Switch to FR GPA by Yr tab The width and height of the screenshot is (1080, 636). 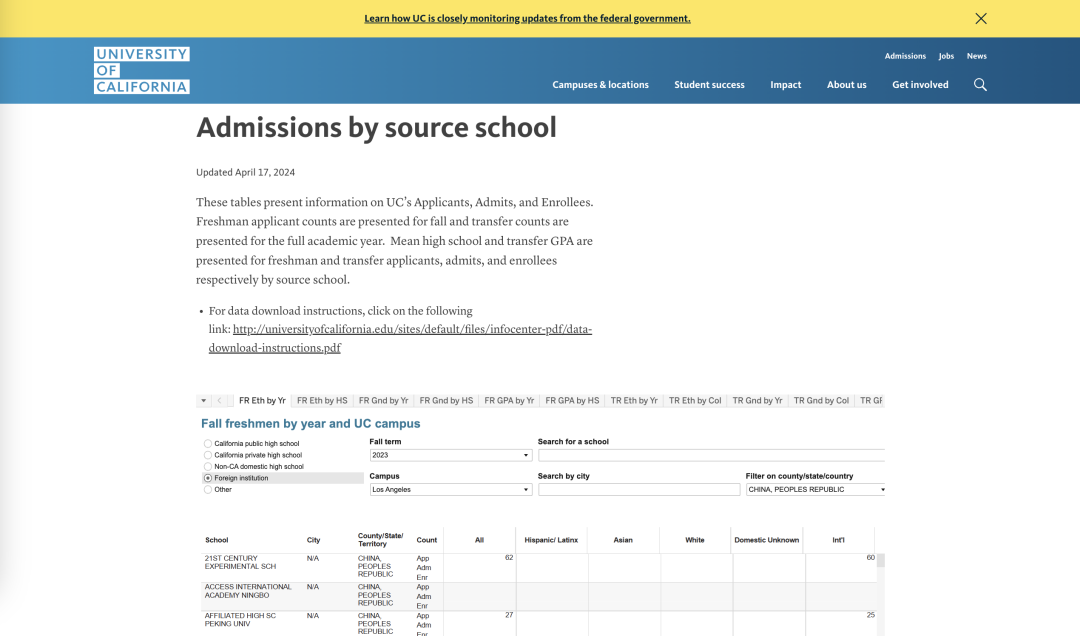[509, 400]
